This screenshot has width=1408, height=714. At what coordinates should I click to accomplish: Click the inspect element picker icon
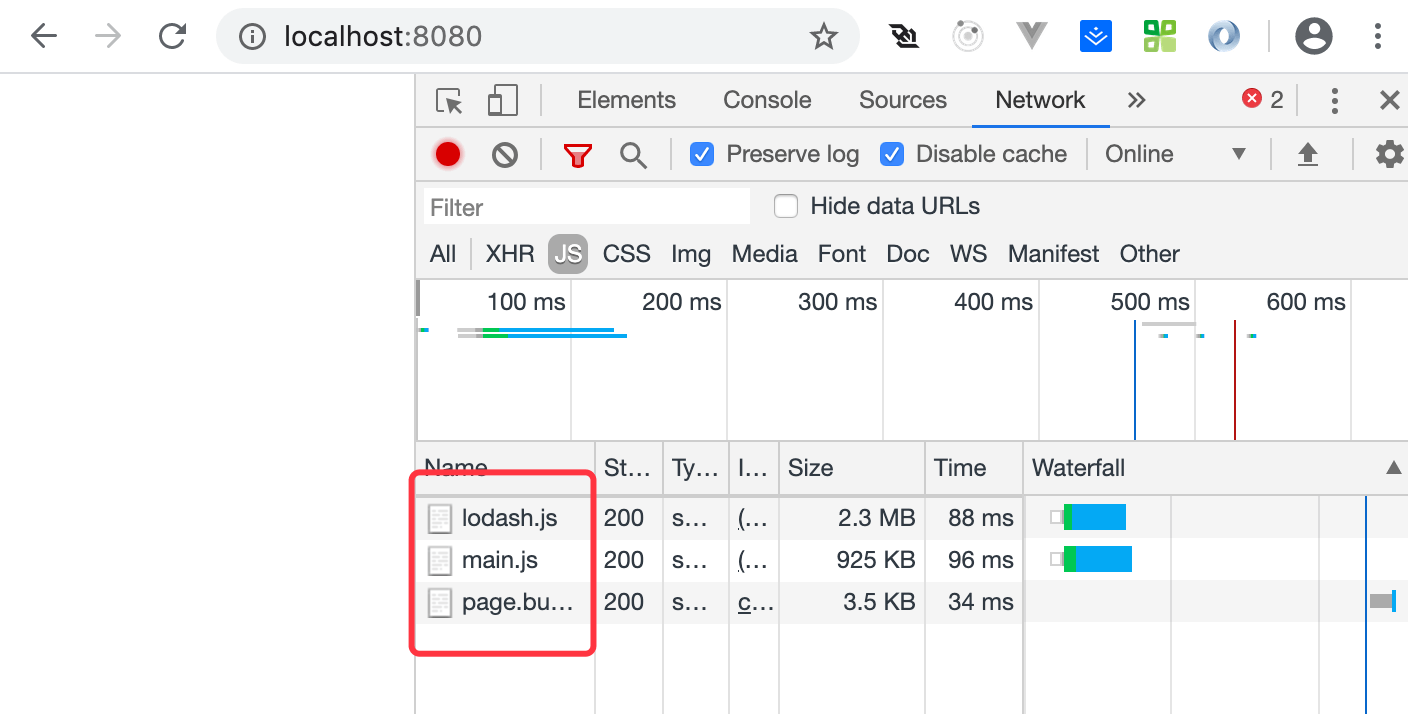point(449,101)
